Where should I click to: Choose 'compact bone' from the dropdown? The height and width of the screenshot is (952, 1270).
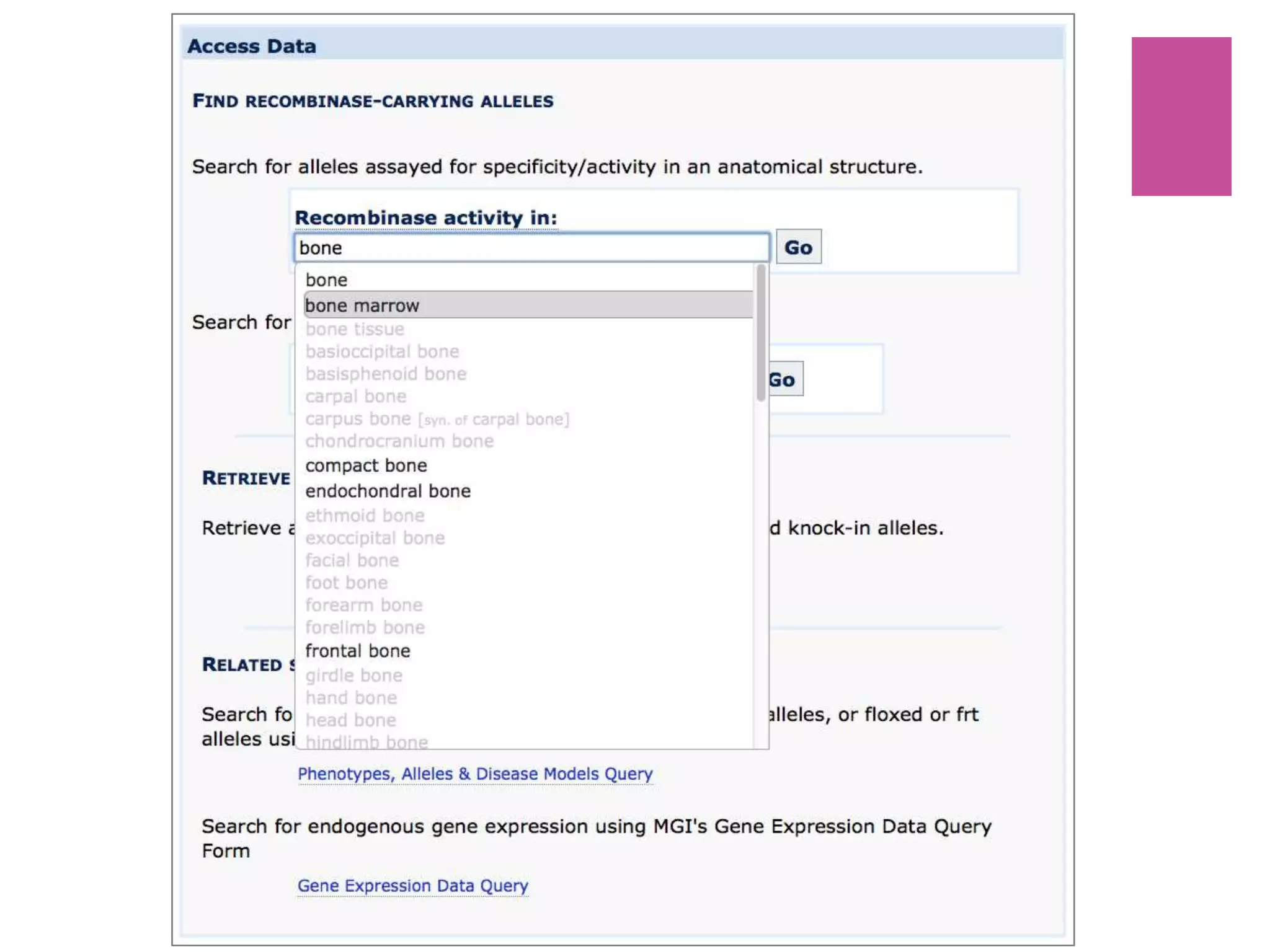click(366, 465)
